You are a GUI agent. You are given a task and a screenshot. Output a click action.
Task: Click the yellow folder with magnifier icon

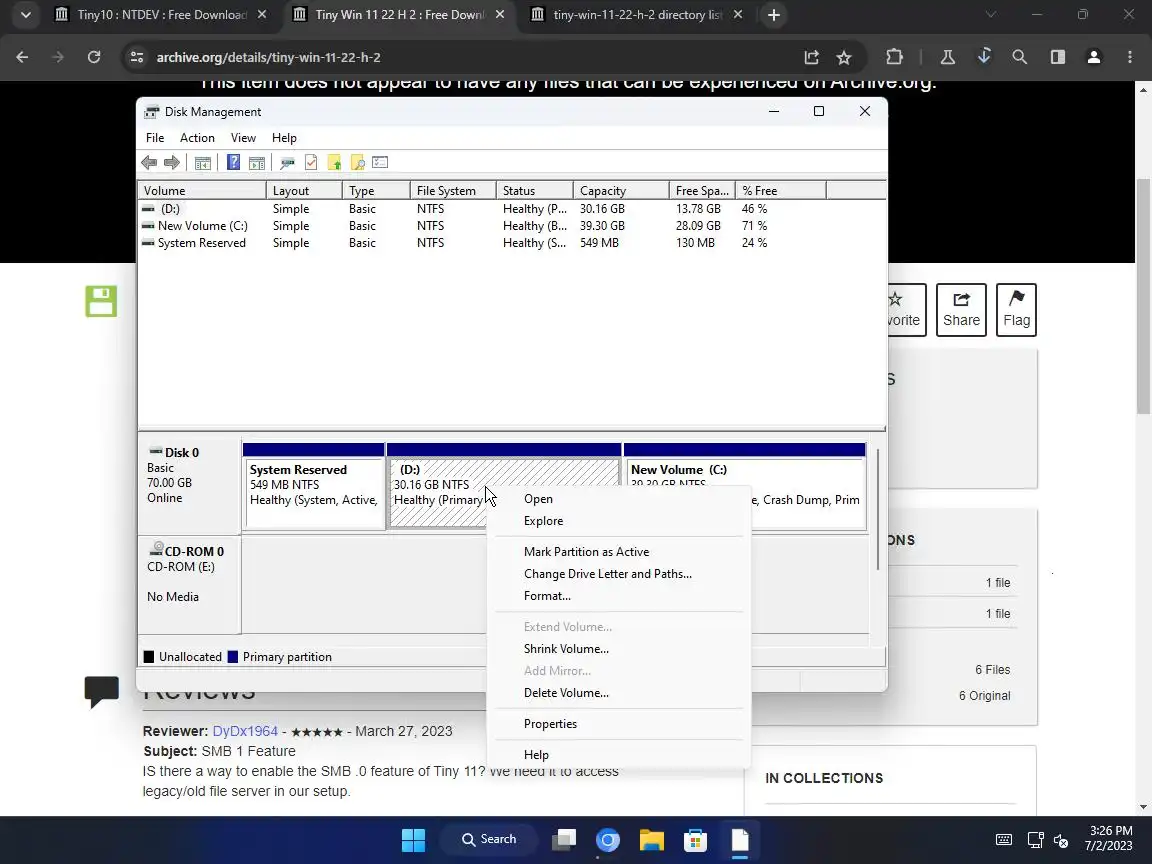358,162
